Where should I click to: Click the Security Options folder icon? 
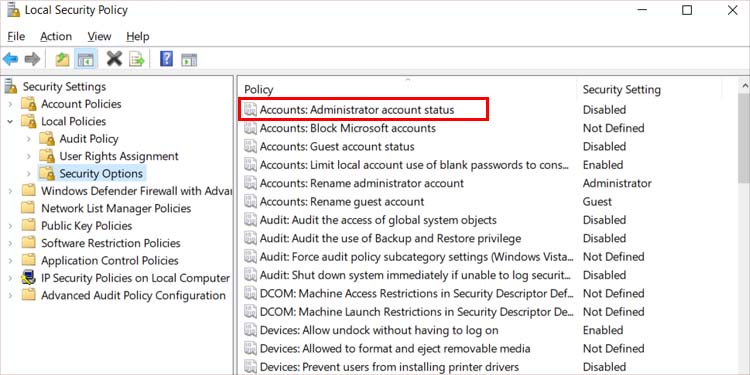point(47,174)
